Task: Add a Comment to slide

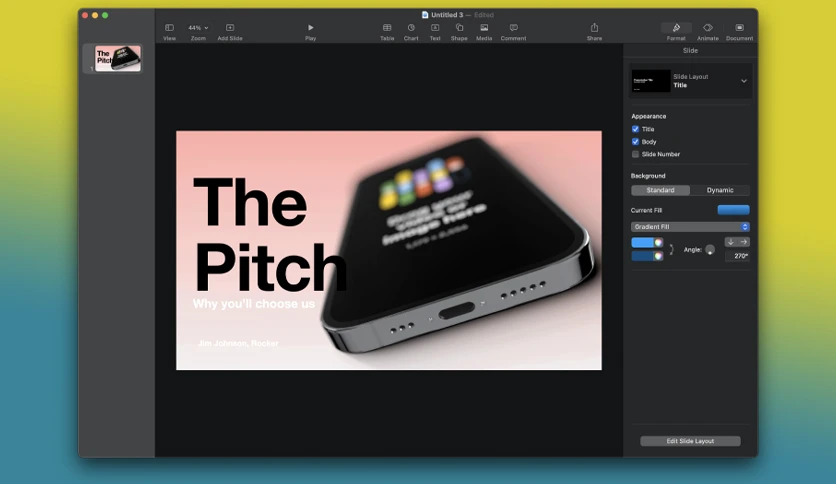Action: (513, 28)
